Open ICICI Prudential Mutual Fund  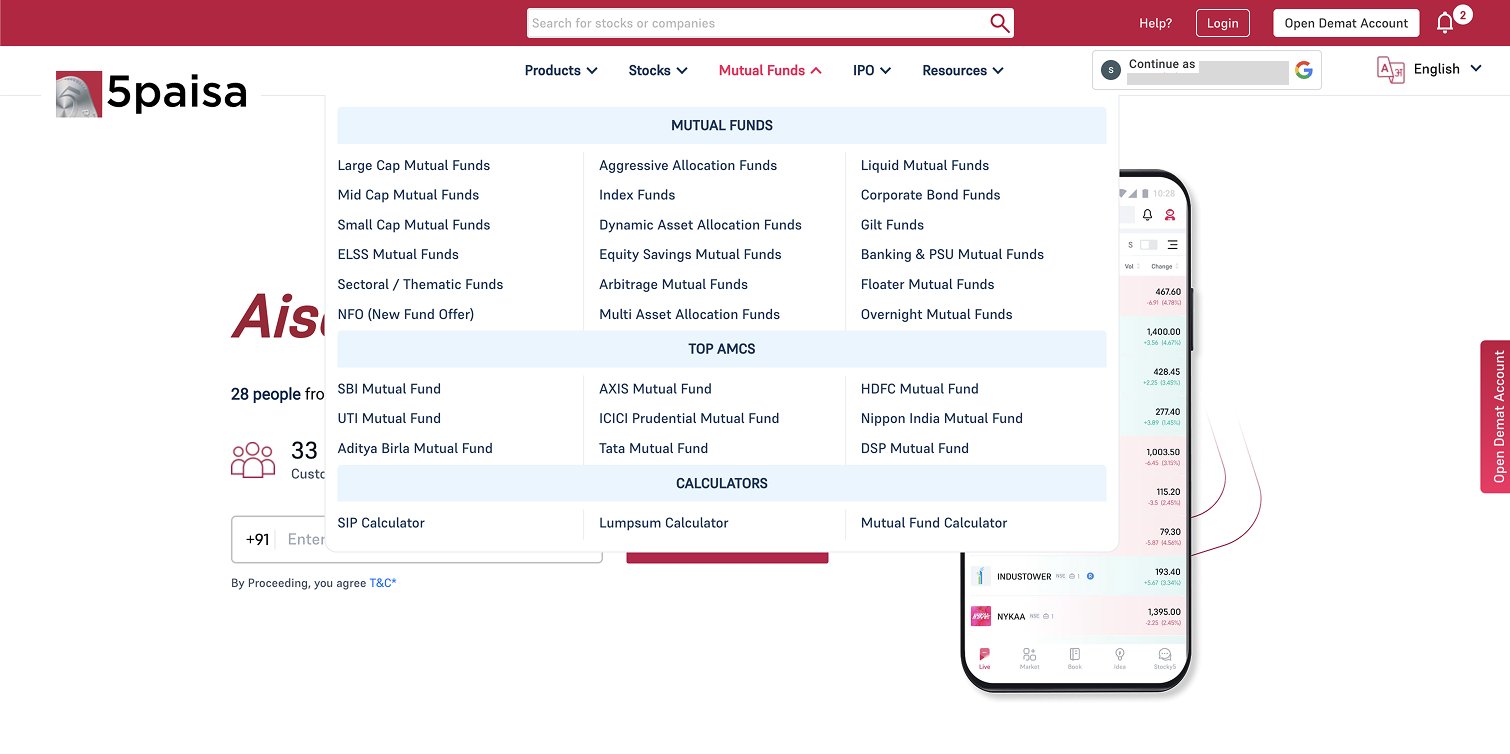pyautogui.click(x=689, y=418)
